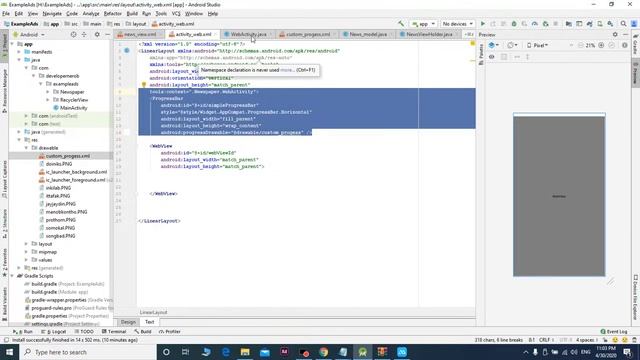Toggle the Project side tool window tab
This screenshot has height=360, width=640.
pos(4,47)
